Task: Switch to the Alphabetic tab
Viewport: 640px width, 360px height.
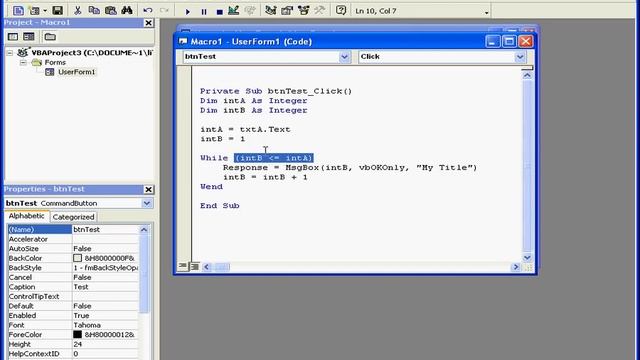Action: click(27, 216)
